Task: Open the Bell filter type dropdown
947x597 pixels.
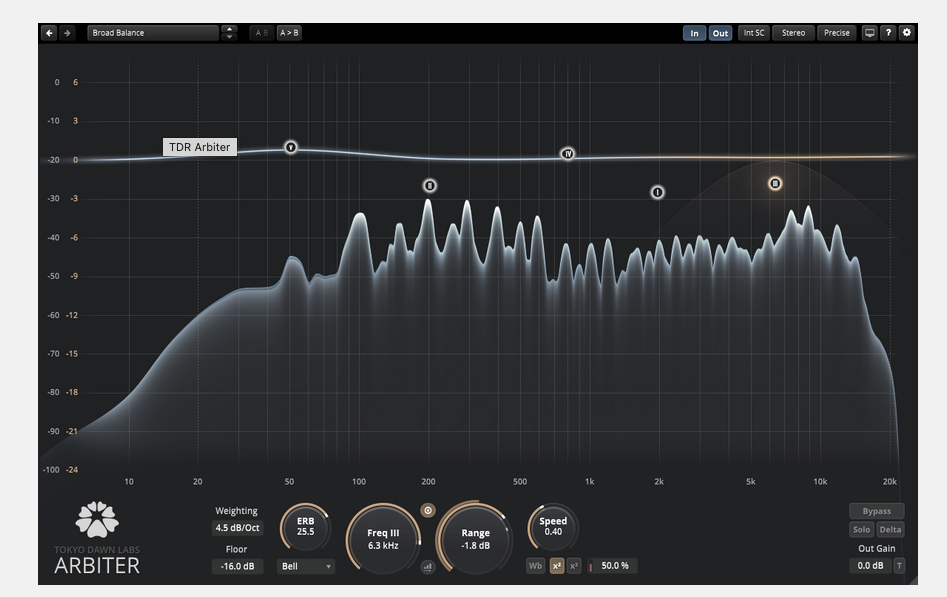Action: [x=305, y=566]
